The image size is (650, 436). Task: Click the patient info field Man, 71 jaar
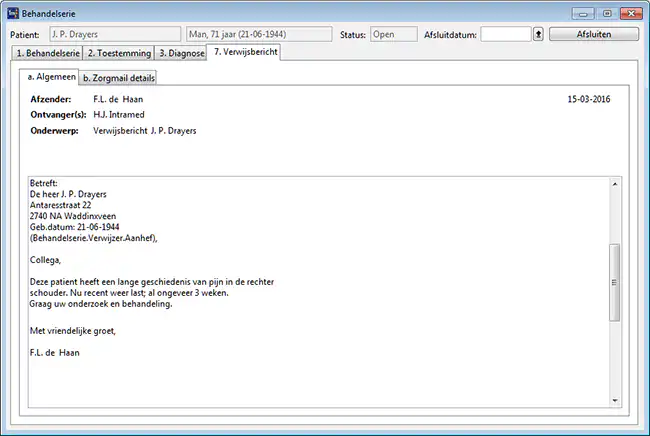click(x=259, y=34)
